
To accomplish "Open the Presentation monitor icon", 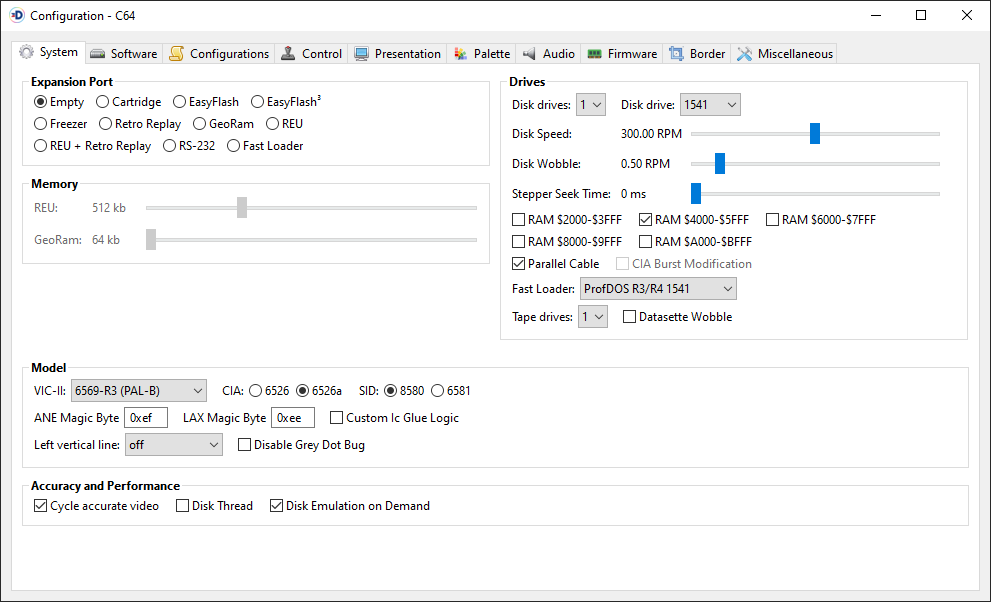I will pos(361,54).
